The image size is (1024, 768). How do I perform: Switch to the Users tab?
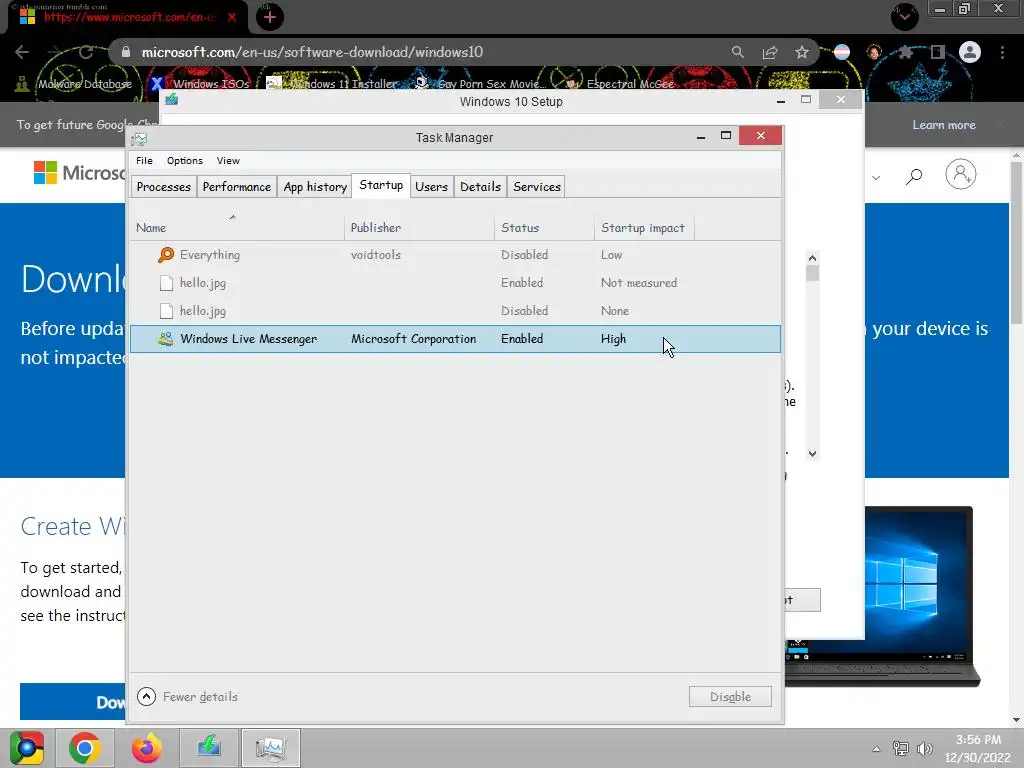(431, 187)
